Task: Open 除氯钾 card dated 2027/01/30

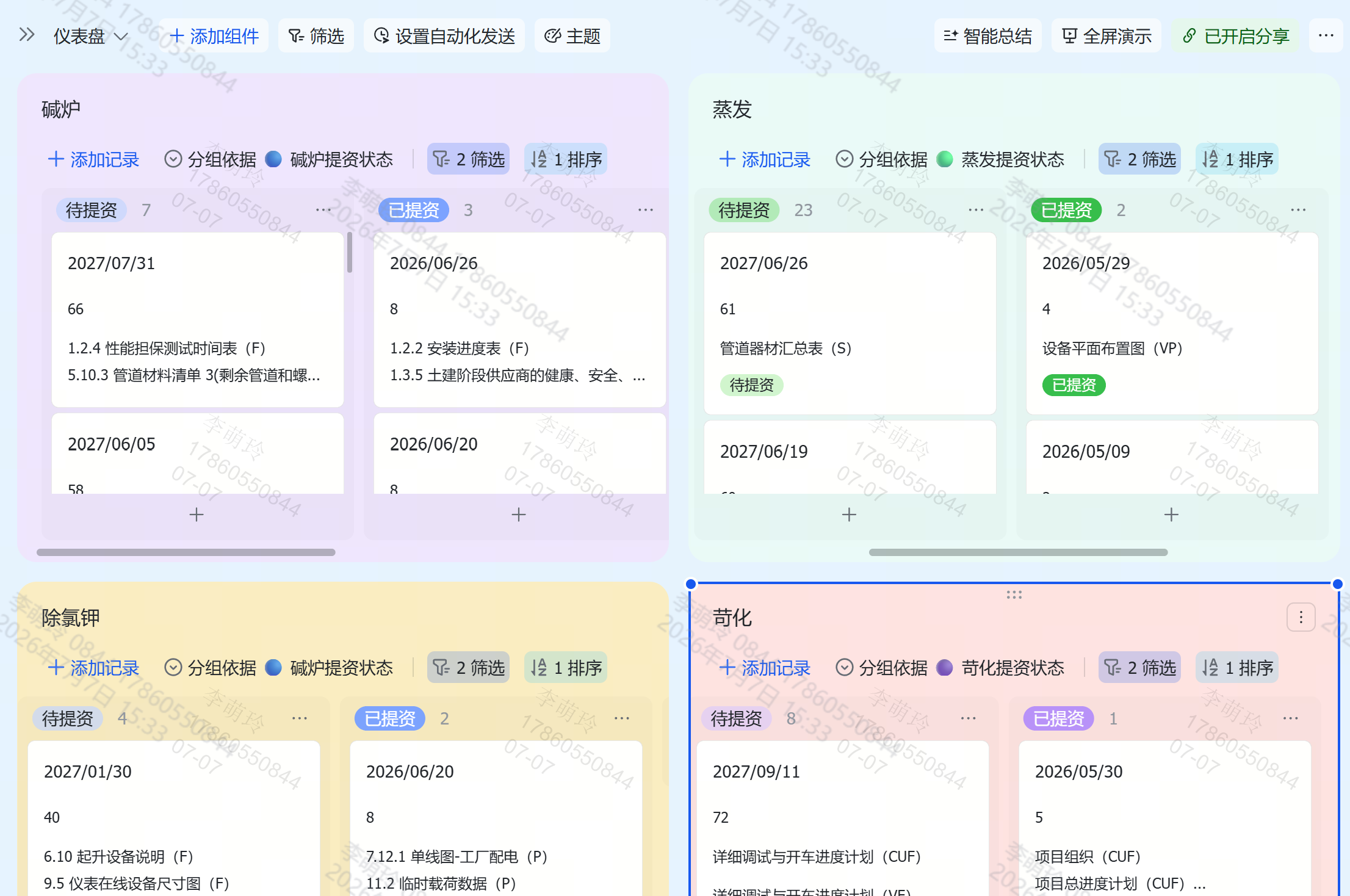Action: [174, 818]
